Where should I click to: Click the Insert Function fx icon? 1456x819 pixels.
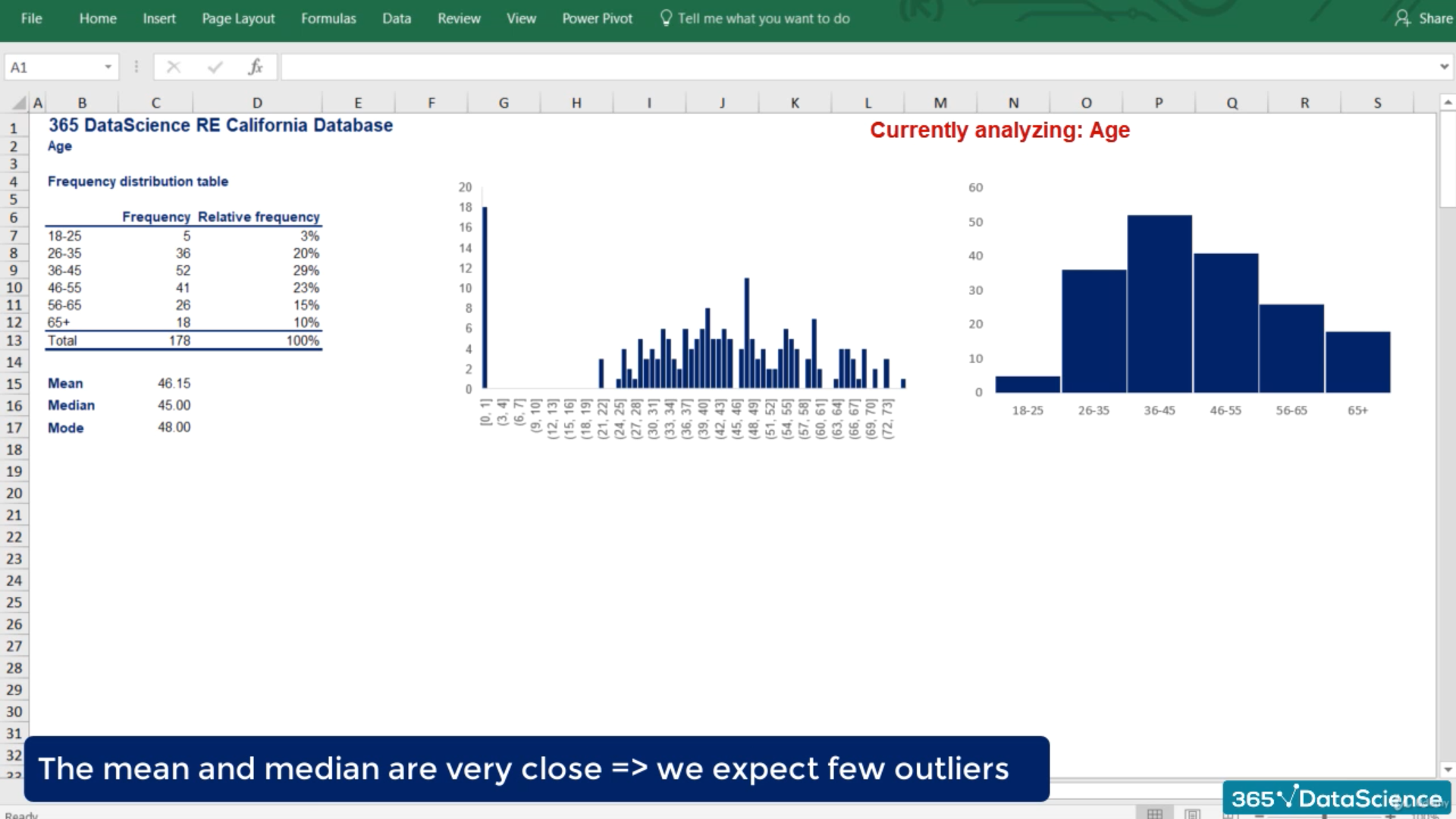[256, 67]
